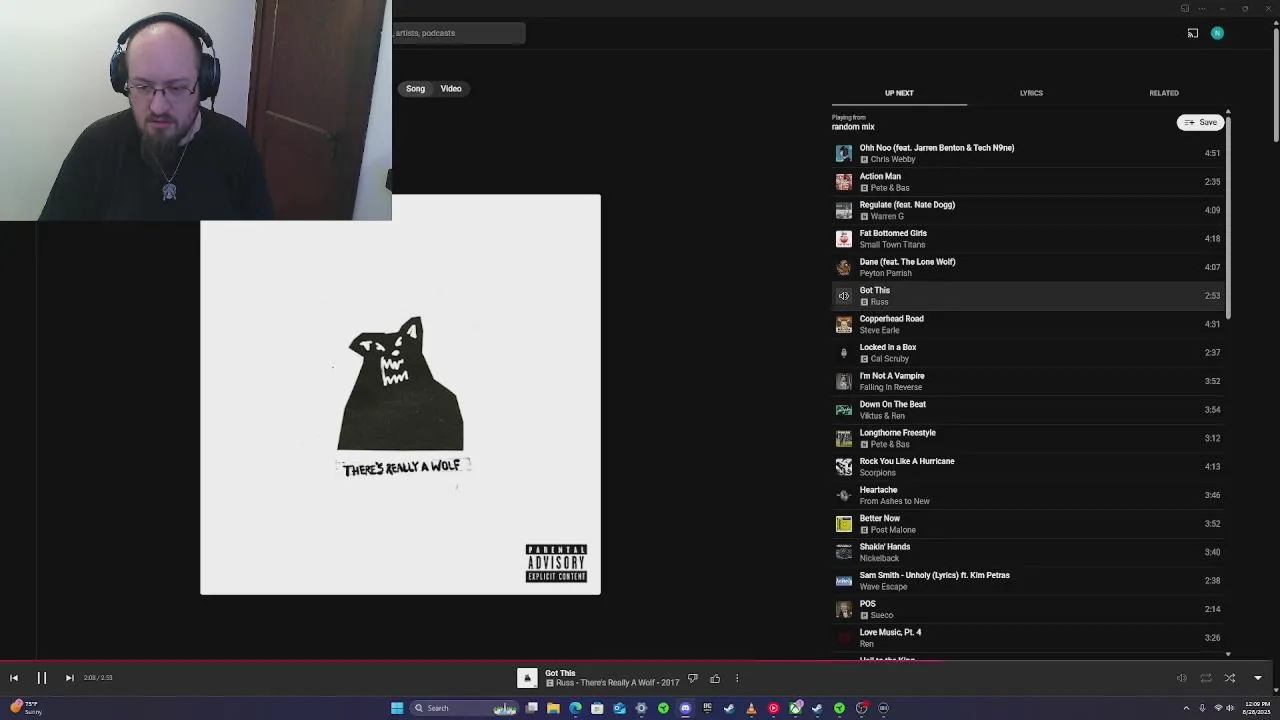
Task: Click sidebar panel icon in title bar
Action: coord(1185,9)
